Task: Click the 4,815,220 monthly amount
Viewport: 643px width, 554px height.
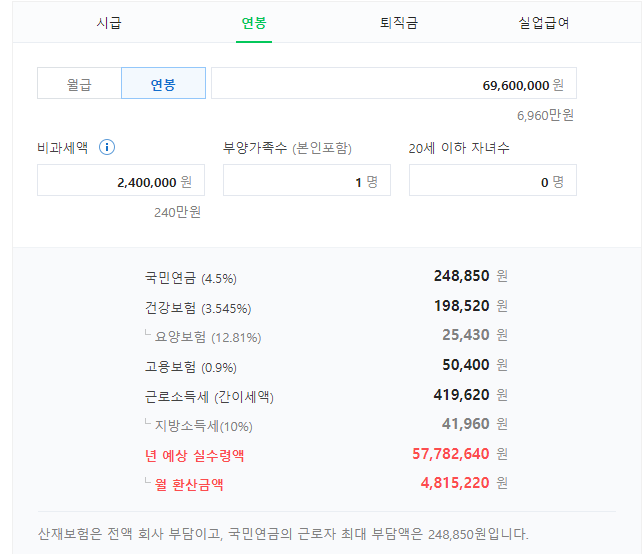Action: tap(455, 483)
